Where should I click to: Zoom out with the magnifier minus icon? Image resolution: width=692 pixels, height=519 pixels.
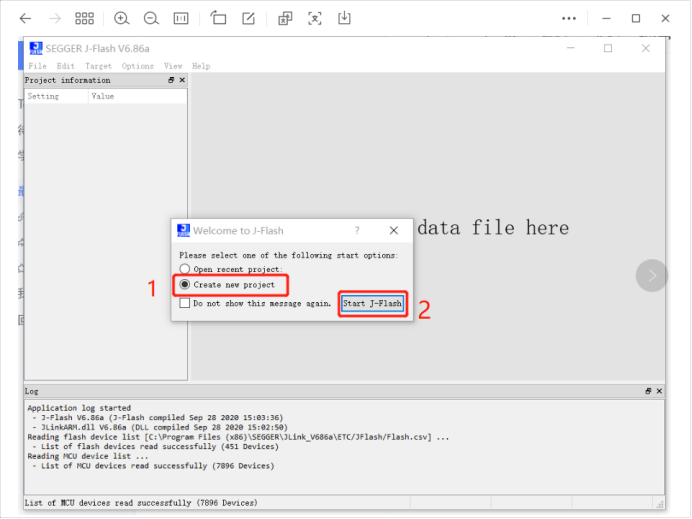(x=151, y=18)
